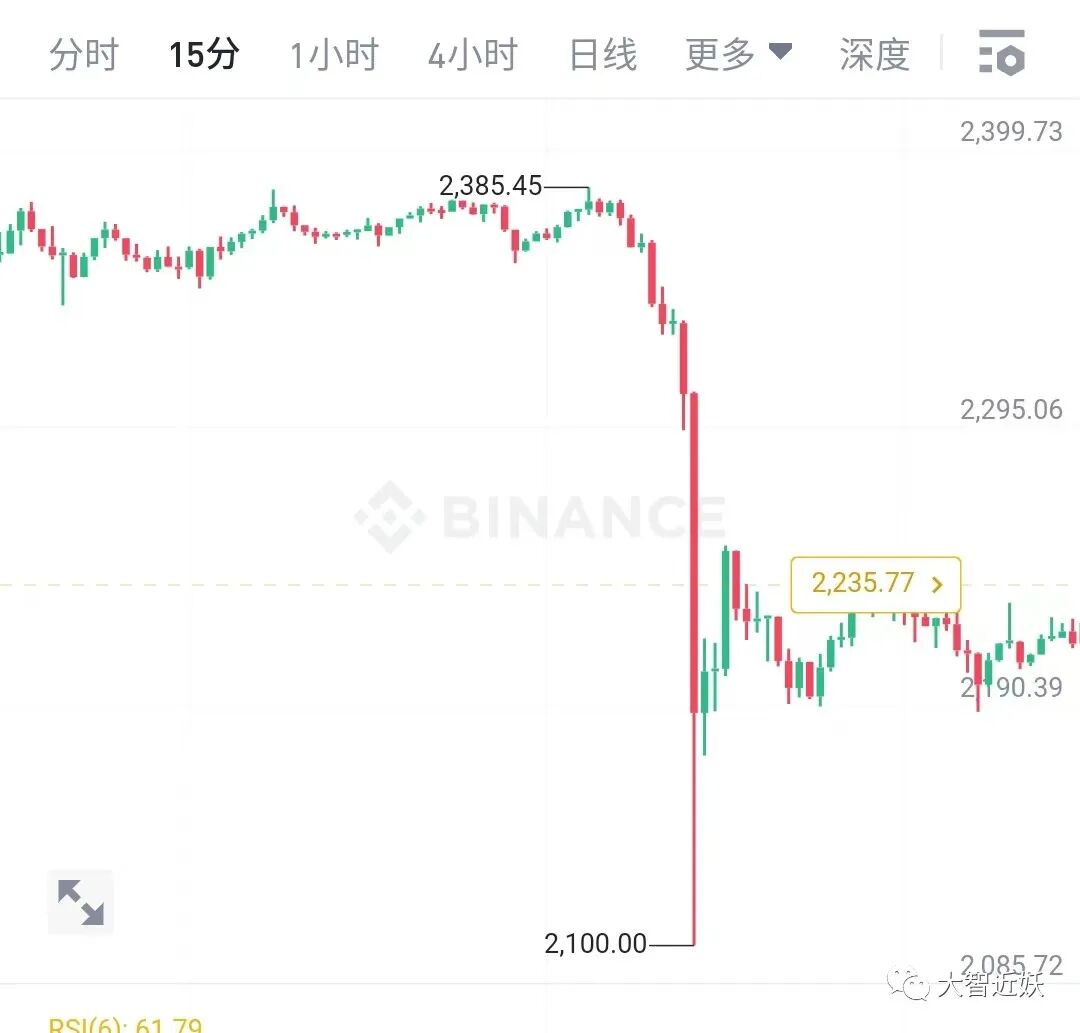Click the 2,399.73 price axis label
This screenshot has height=1033, width=1080.
(x=1011, y=131)
